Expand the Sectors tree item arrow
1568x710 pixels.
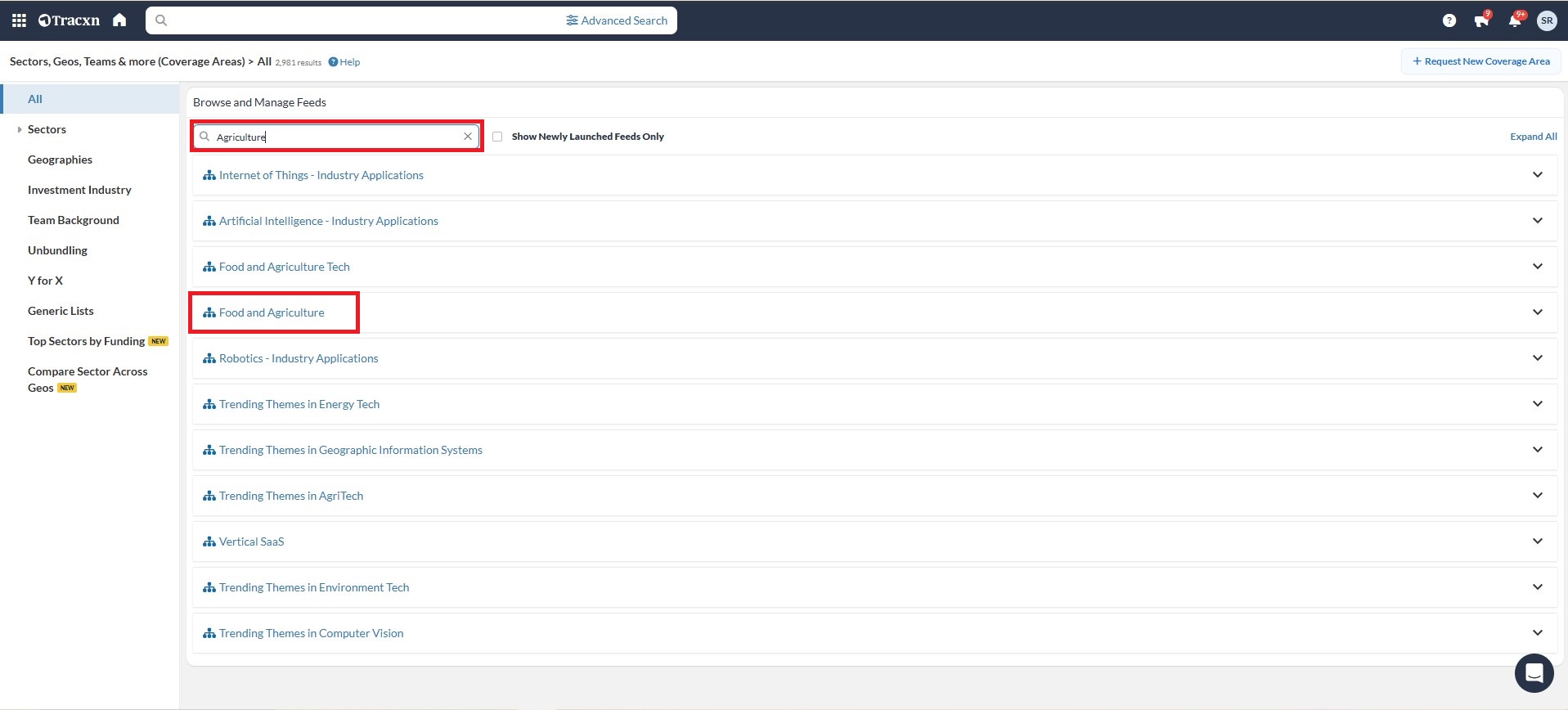click(20, 129)
